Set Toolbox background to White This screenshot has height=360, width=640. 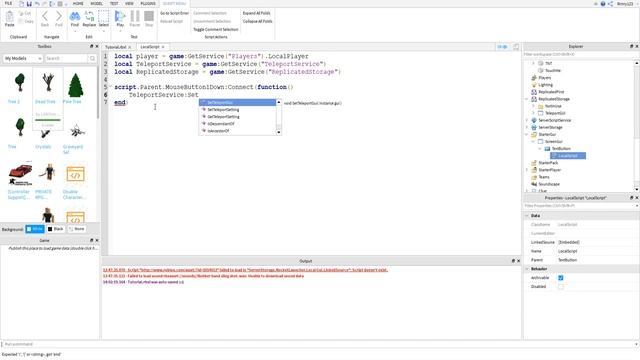[35, 229]
